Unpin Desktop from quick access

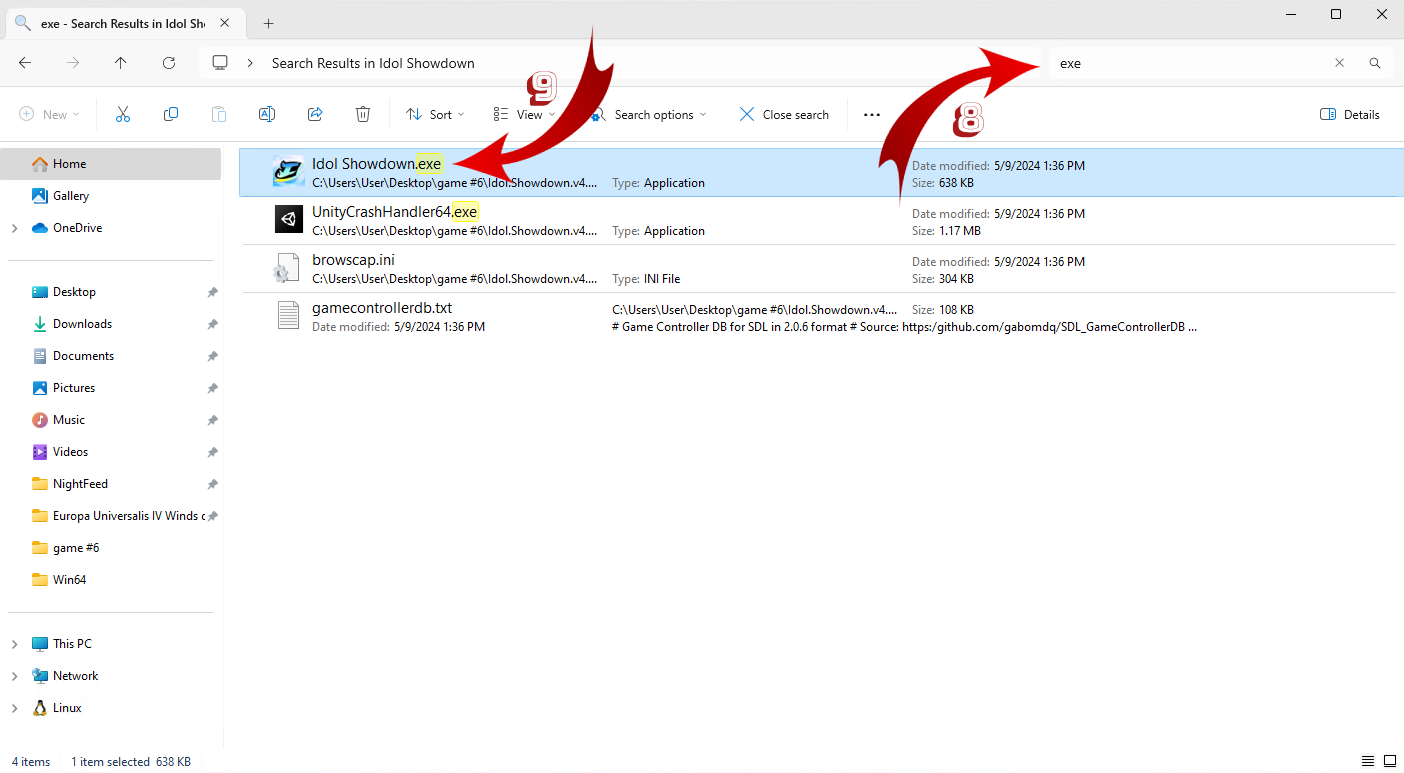click(x=212, y=292)
